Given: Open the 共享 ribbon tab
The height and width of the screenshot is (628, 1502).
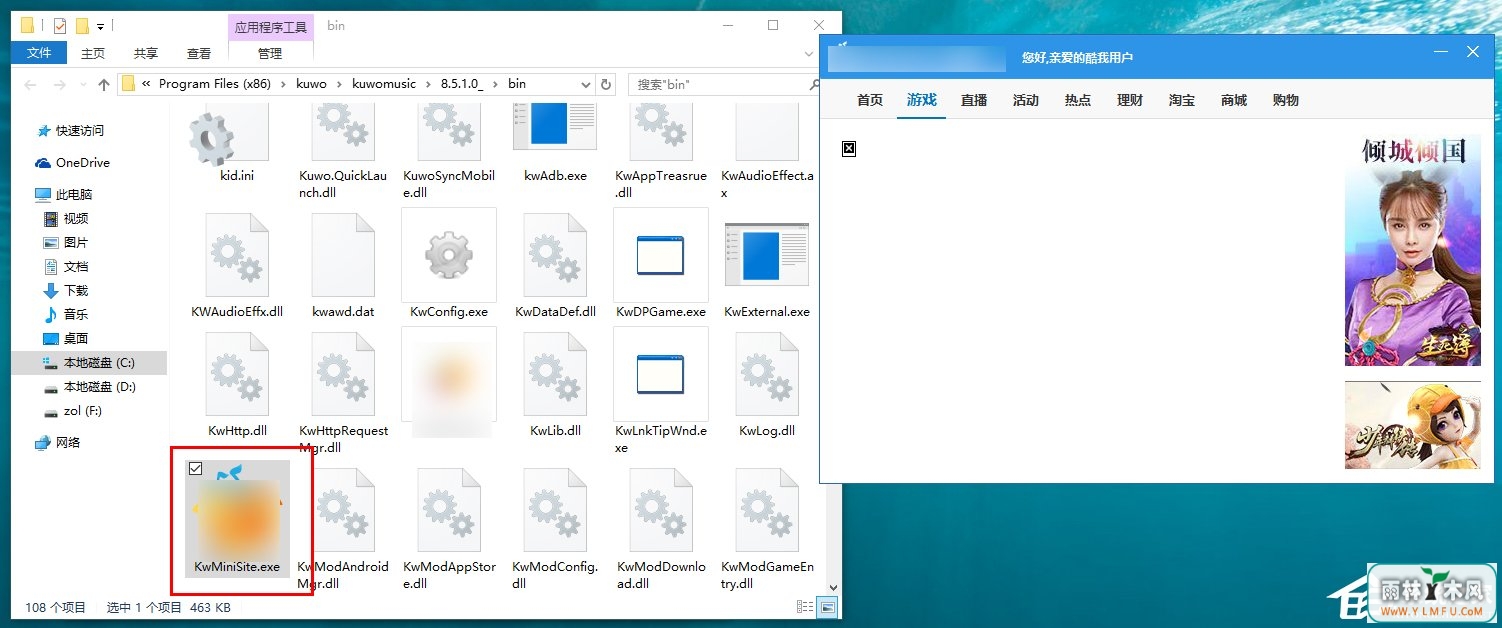Looking at the screenshot, I should point(146,54).
